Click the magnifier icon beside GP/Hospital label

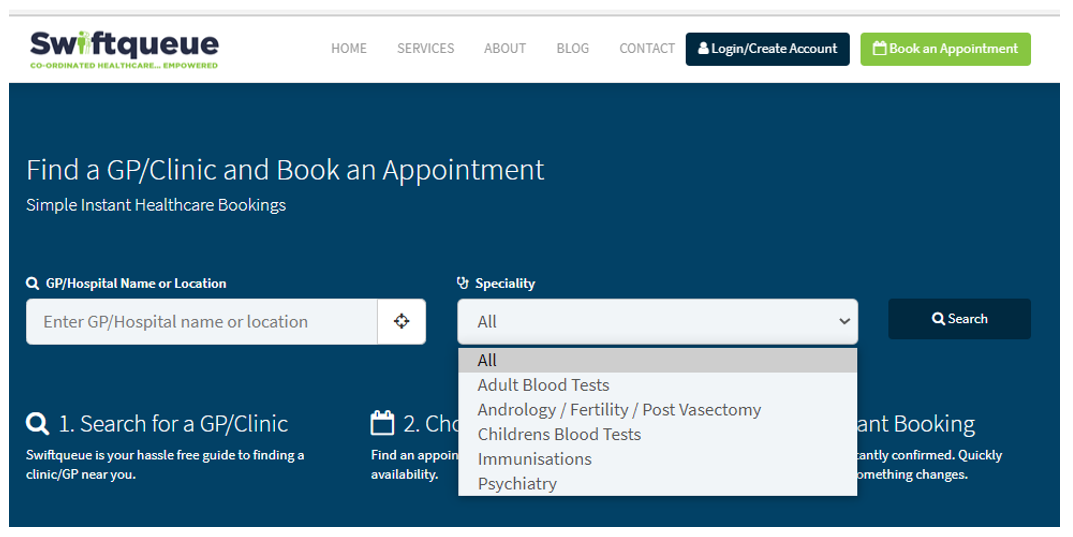click(x=32, y=283)
